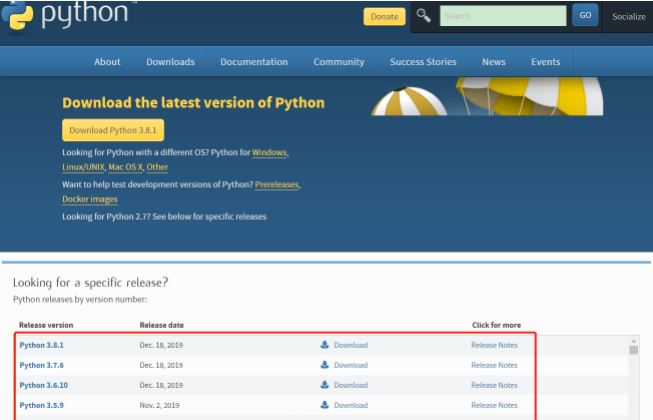The image size is (653, 420).
Task: Open the Documentation menu
Action: [254, 62]
